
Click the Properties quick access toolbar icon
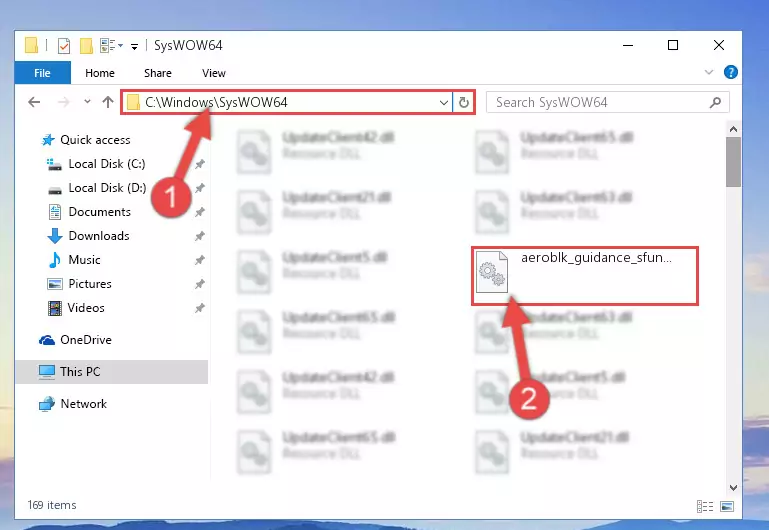pos(64,46)
